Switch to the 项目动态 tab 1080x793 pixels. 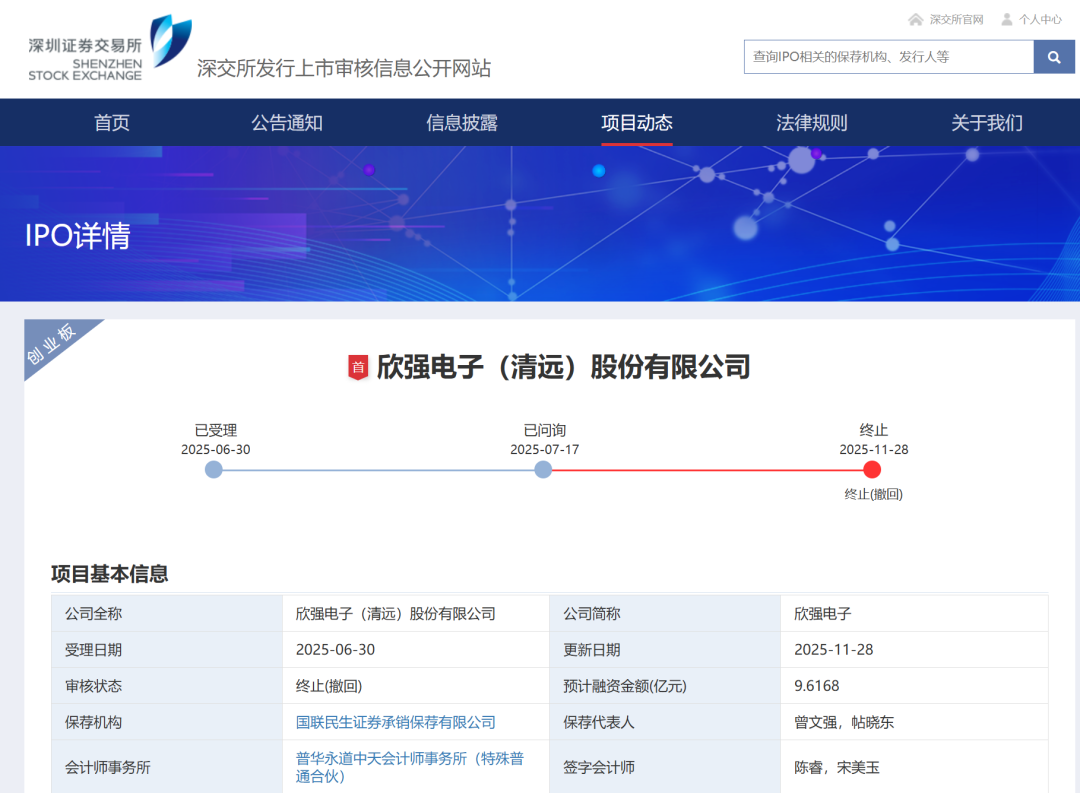point(637,122)
